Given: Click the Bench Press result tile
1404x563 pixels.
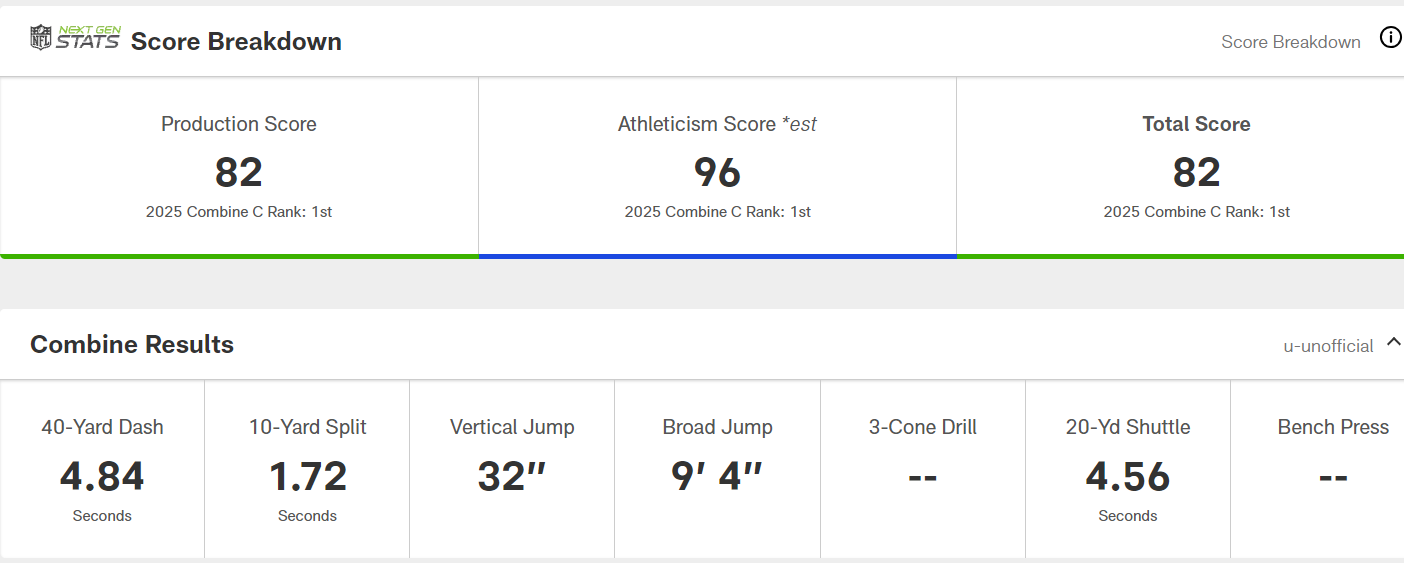Looking at the screenshot, I should tap(1332, 469).
